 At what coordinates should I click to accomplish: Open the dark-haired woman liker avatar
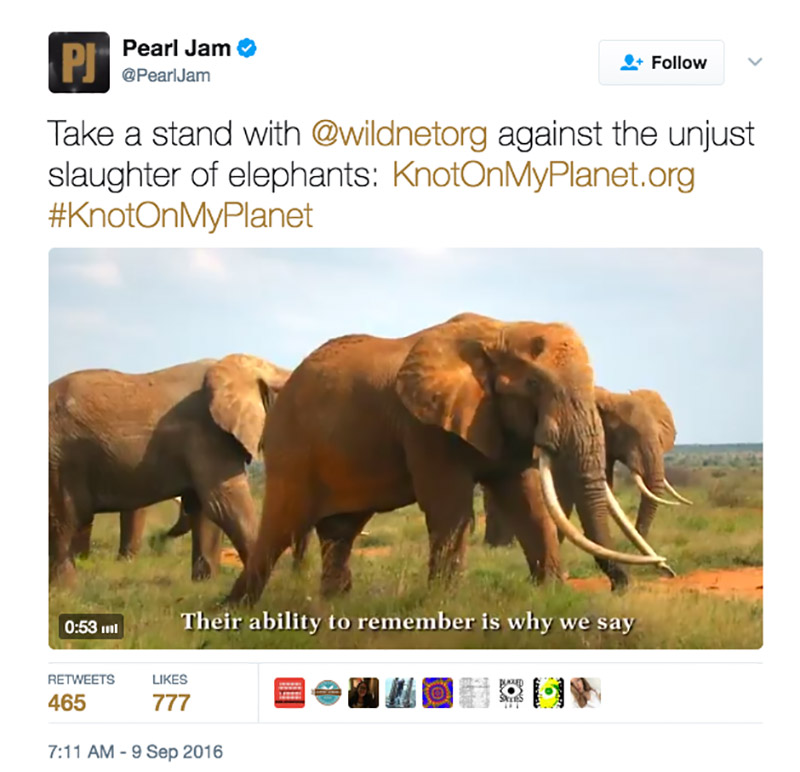[x=363, y=692]
